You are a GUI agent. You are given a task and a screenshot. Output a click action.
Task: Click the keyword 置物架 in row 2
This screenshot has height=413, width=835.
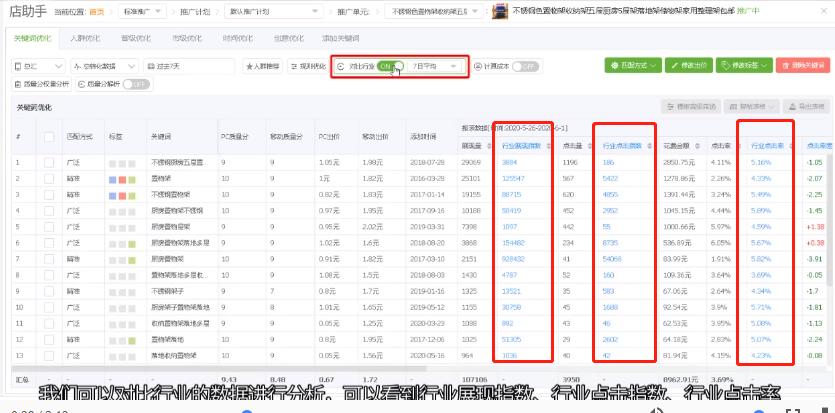point(160,178)
